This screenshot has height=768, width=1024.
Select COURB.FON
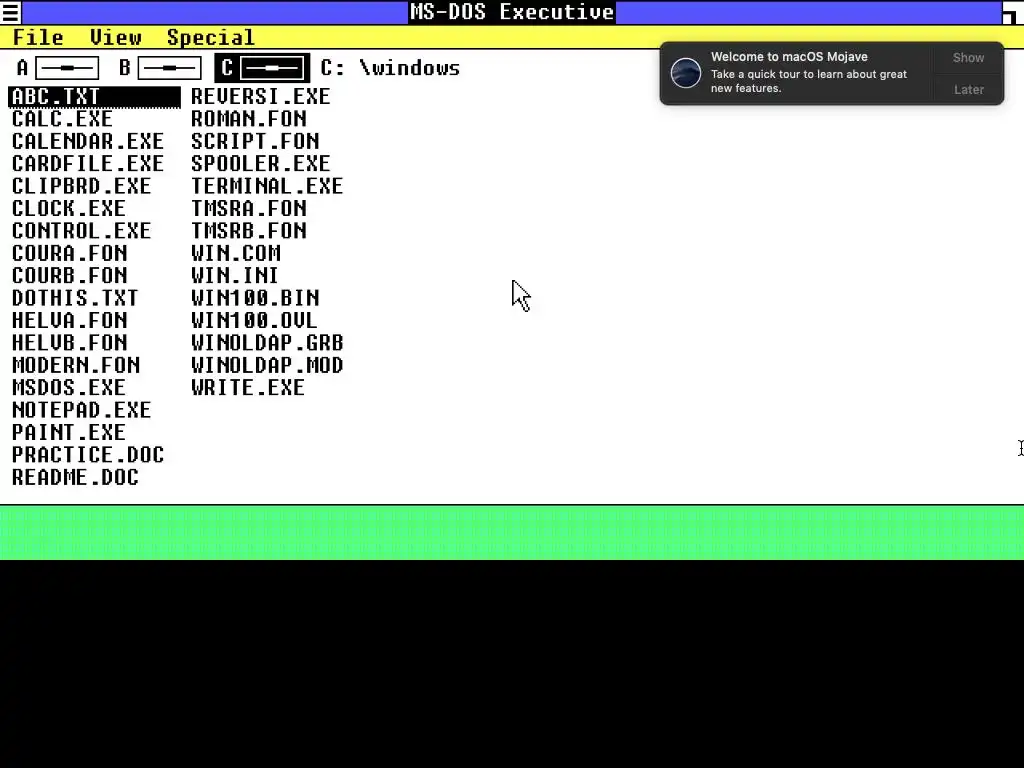coord(69,275)
